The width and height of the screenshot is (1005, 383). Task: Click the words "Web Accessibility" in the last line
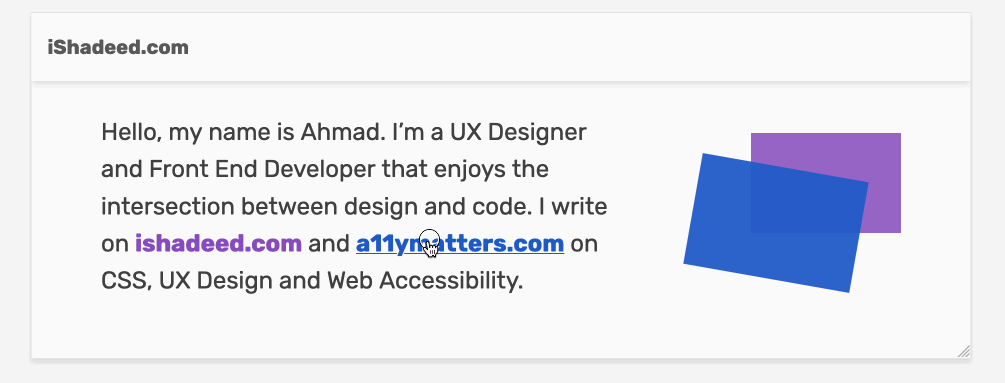click(x=420, y=281)
